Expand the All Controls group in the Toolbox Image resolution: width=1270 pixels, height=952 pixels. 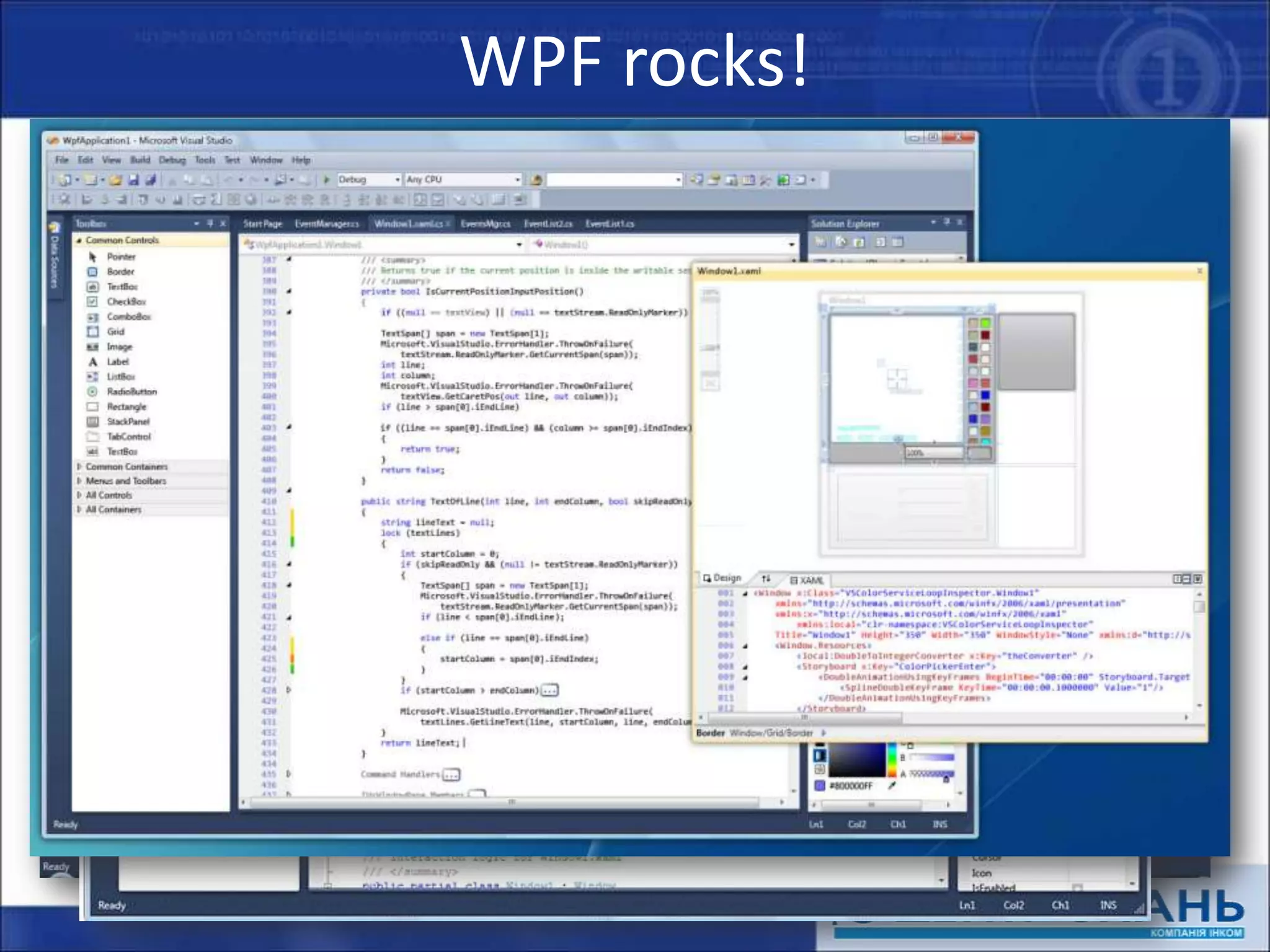[x=79, y=495]
